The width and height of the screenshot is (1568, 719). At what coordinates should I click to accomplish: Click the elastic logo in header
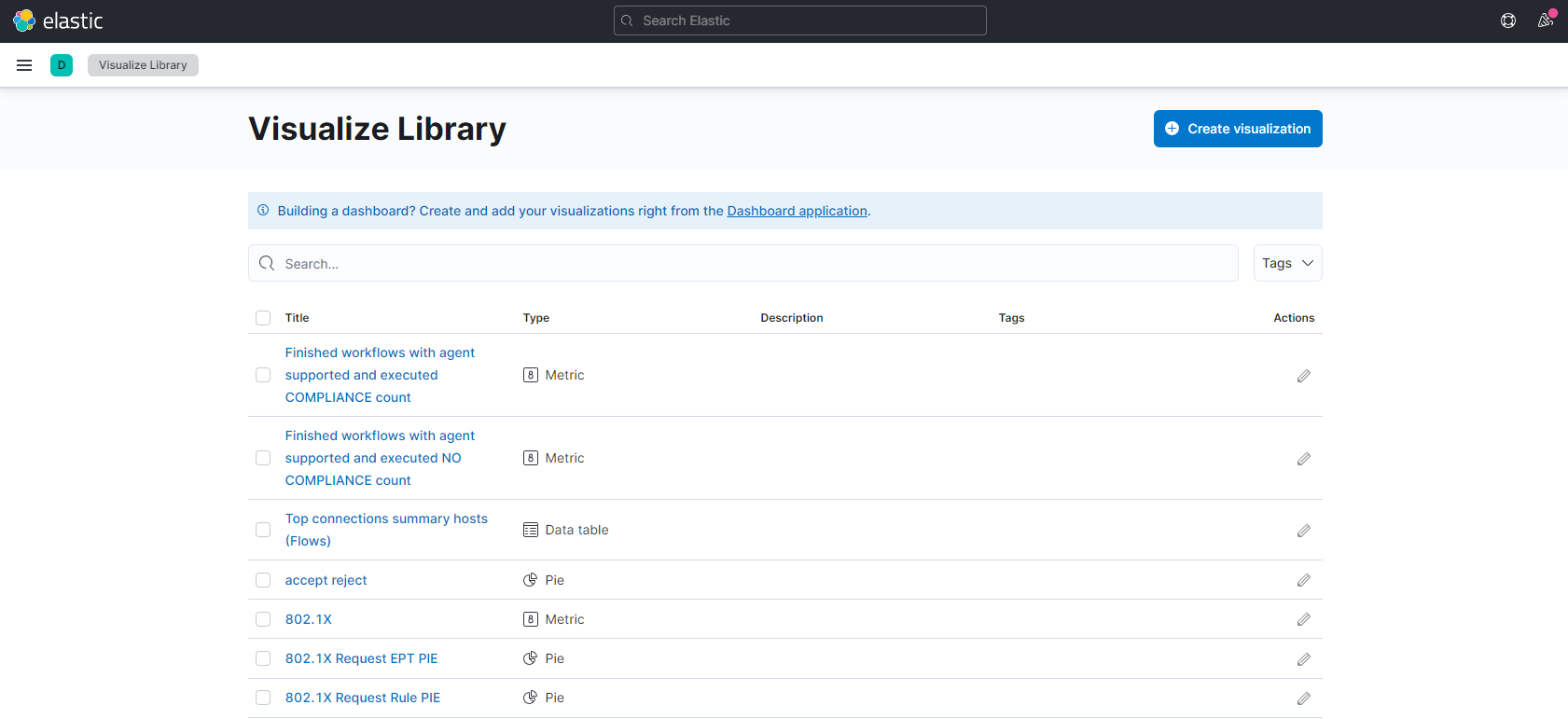58,21
